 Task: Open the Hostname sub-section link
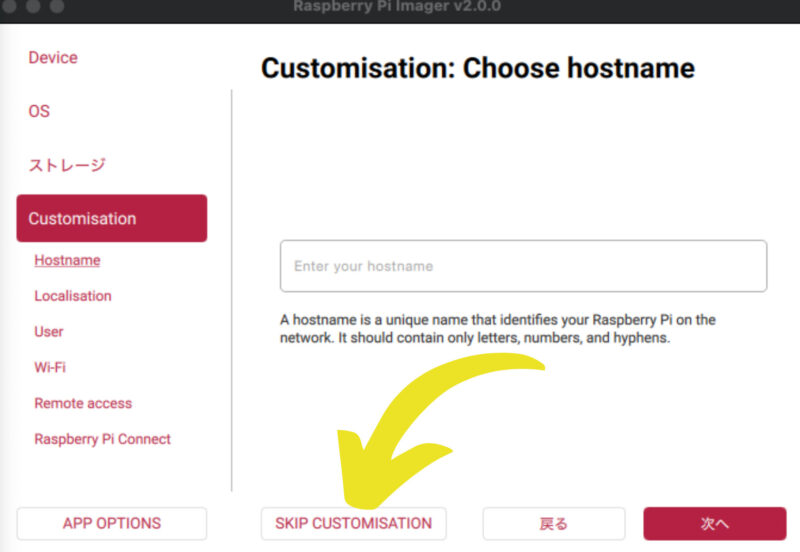67,261
